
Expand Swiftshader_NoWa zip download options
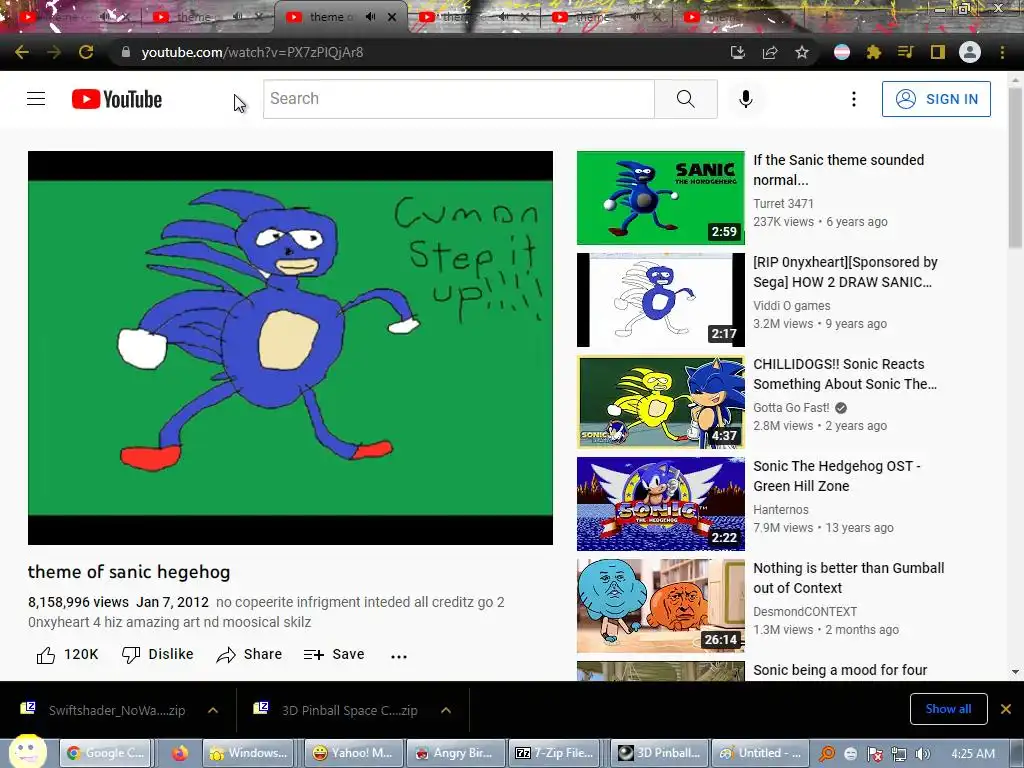pyautogui.click(x=213, y=710)
